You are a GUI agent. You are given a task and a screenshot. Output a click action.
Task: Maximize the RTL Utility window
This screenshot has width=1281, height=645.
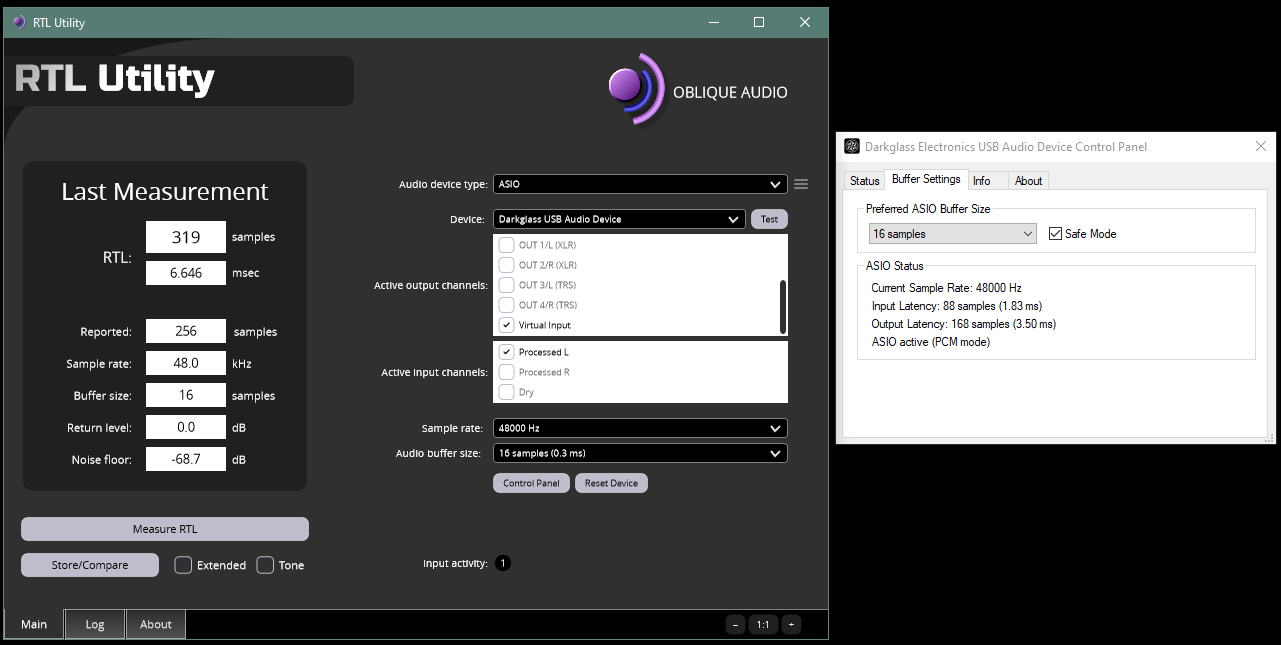point(759,22)
